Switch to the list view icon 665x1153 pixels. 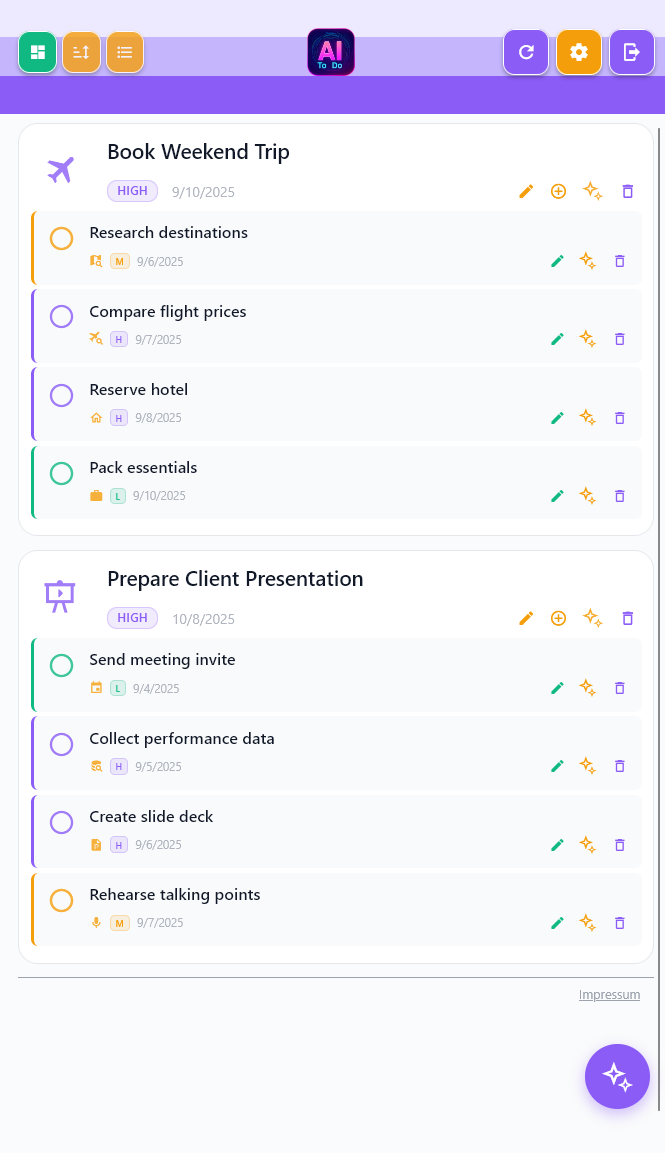point(125,53)
